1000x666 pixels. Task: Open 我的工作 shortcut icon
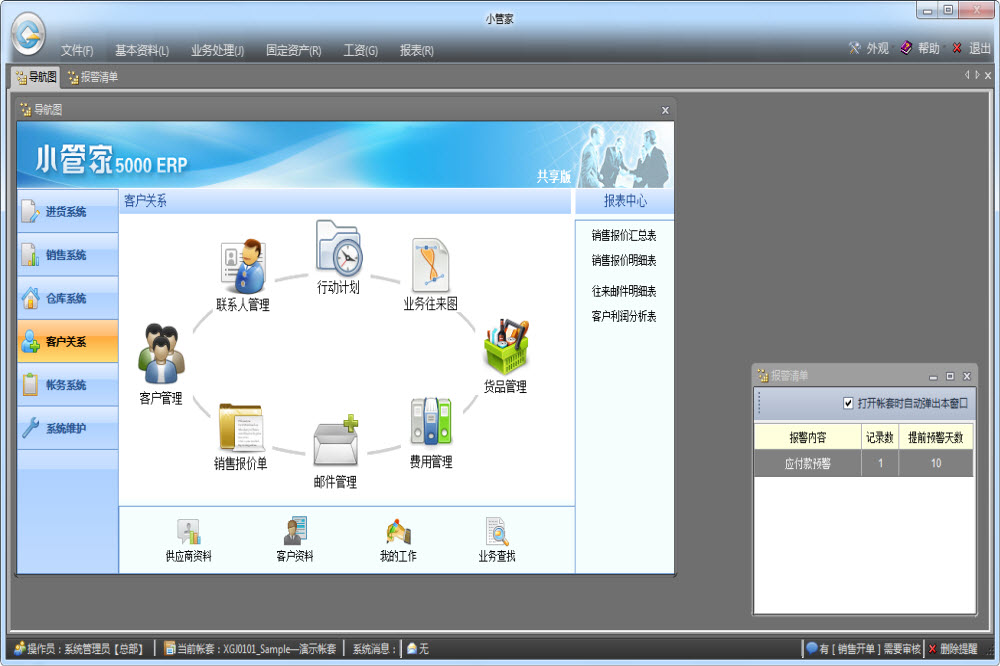398,533
